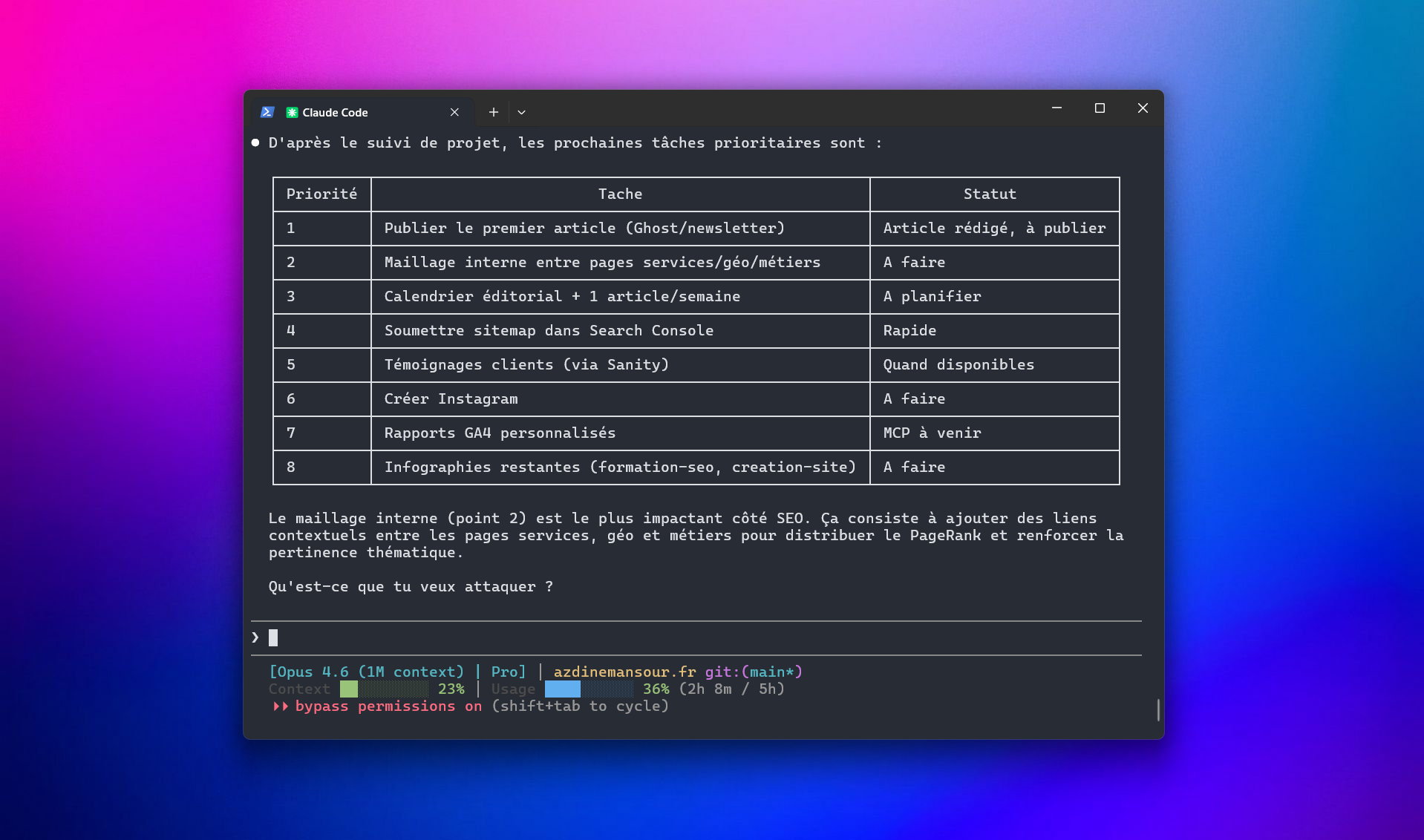Click the green Claude Code tab icon
Screen dimensions: 1424x840
click(292, 112)
